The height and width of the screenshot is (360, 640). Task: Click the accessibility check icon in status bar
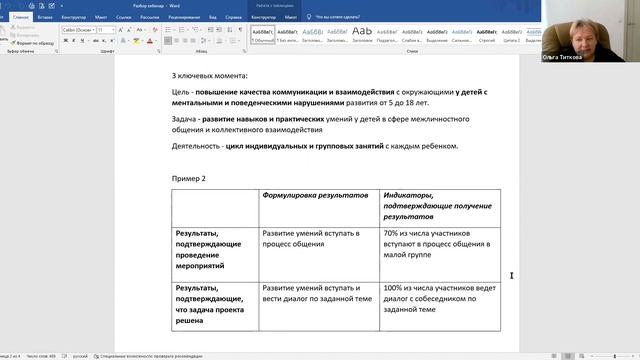click(96, 356)
